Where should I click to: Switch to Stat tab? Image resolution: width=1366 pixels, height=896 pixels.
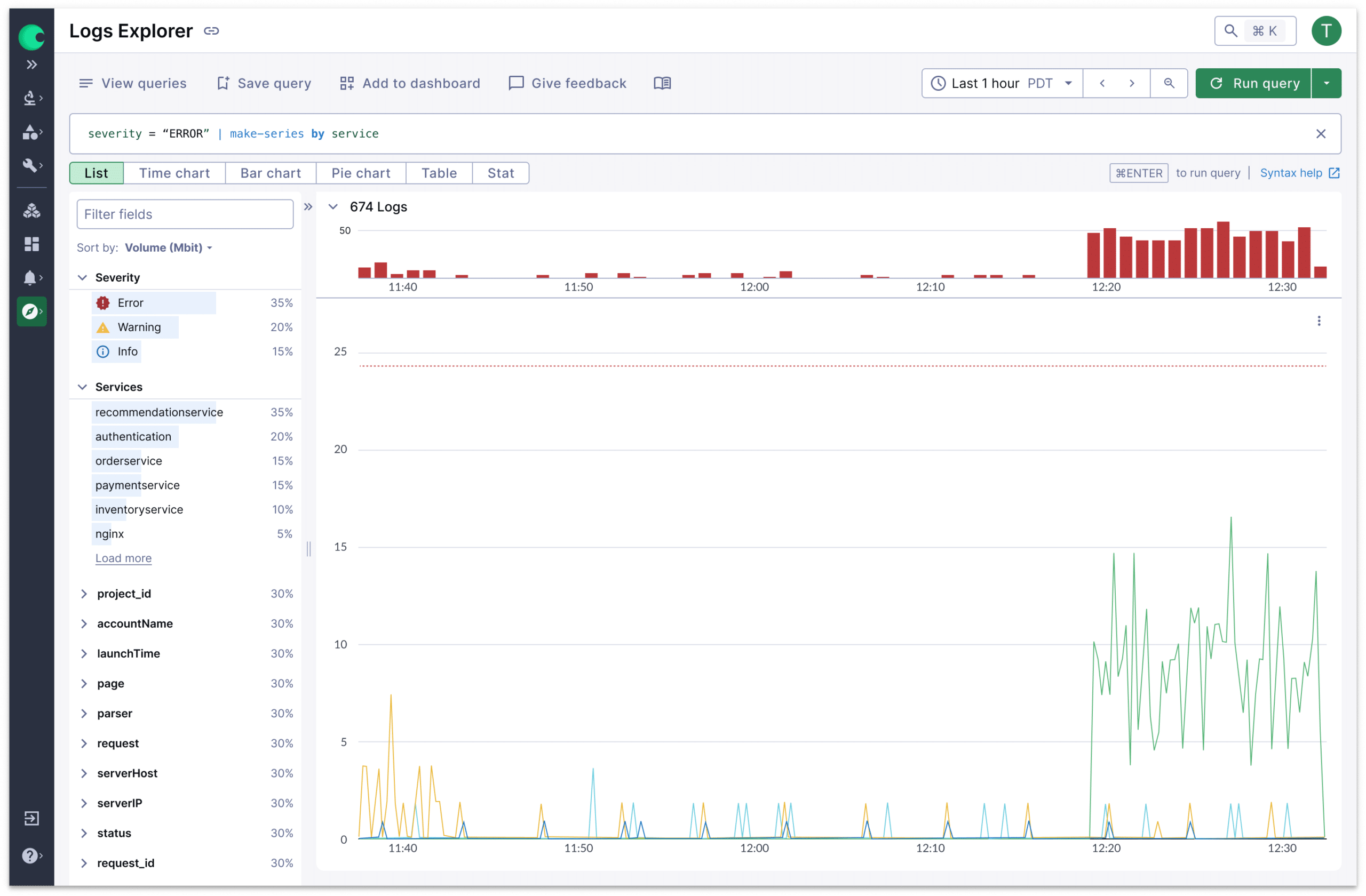[501, 173]
